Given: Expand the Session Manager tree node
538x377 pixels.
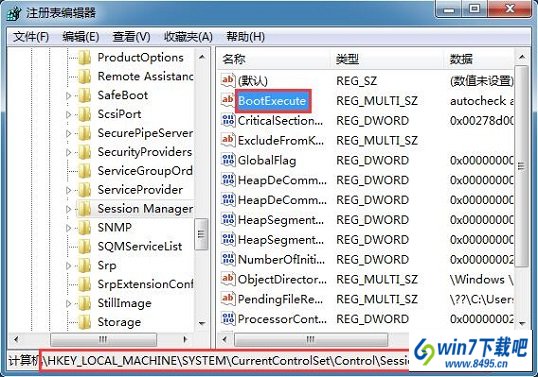Looking at the screenshot, I should point(68,209).
